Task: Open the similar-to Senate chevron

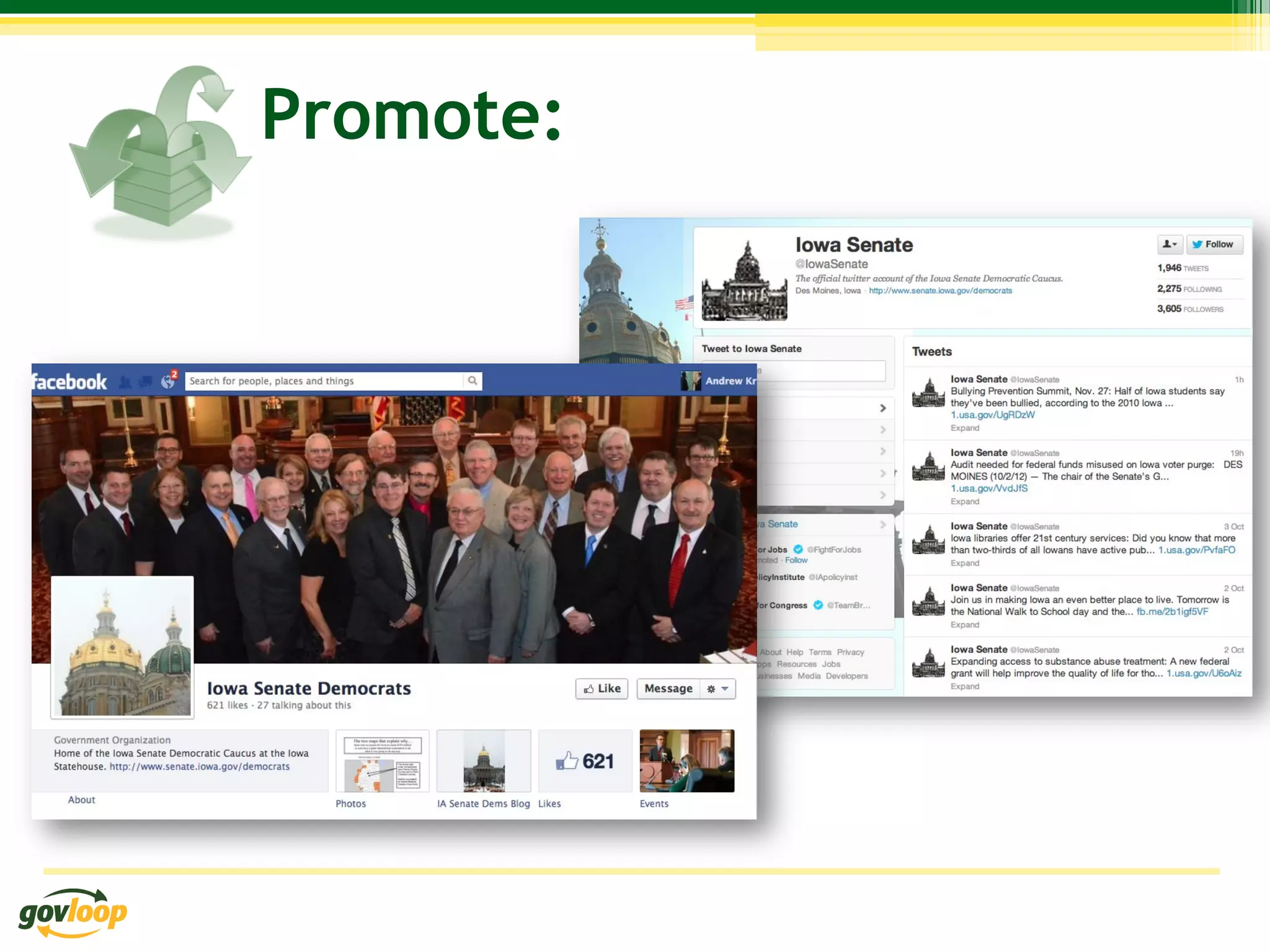Action: click(883, 524)
